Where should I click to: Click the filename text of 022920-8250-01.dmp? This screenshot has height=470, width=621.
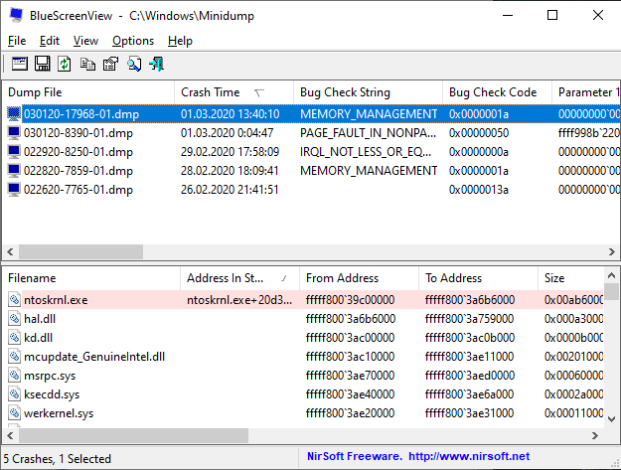click(x=78, y=152)
